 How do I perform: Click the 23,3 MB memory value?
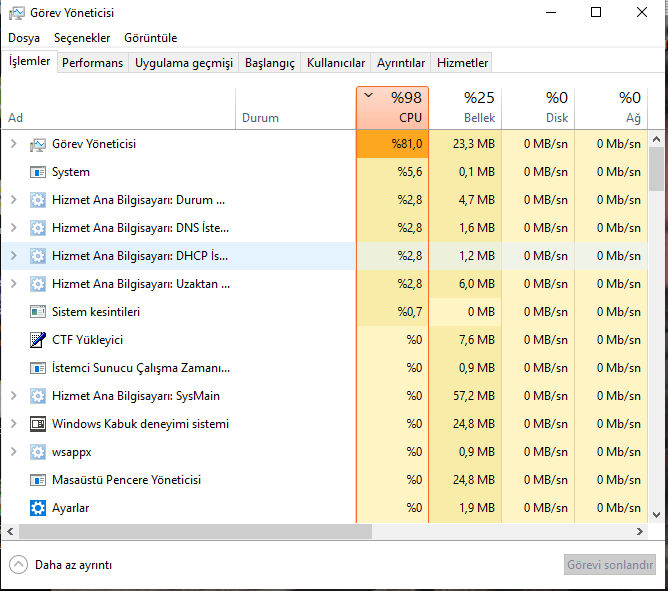[473, 144]
